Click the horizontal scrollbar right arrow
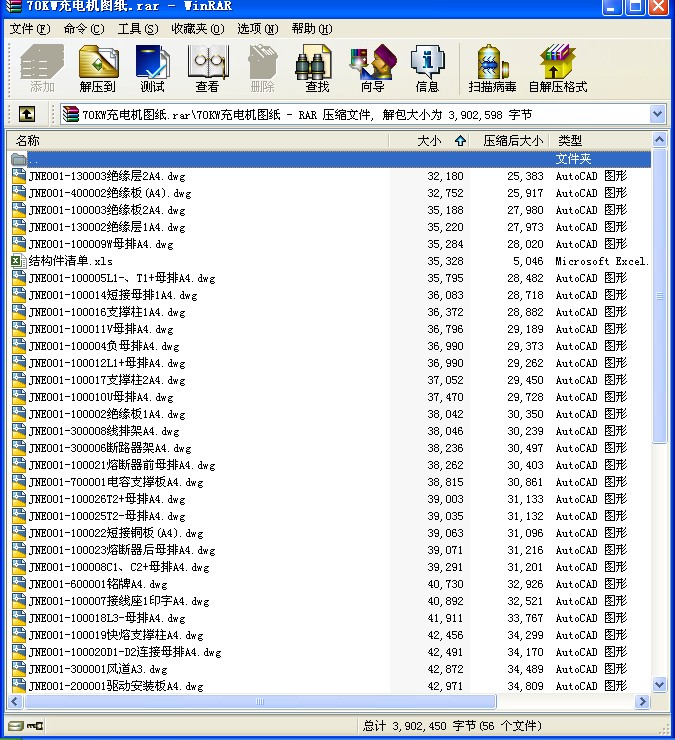This screenshot has height=740, width=675. pos(642,701)
